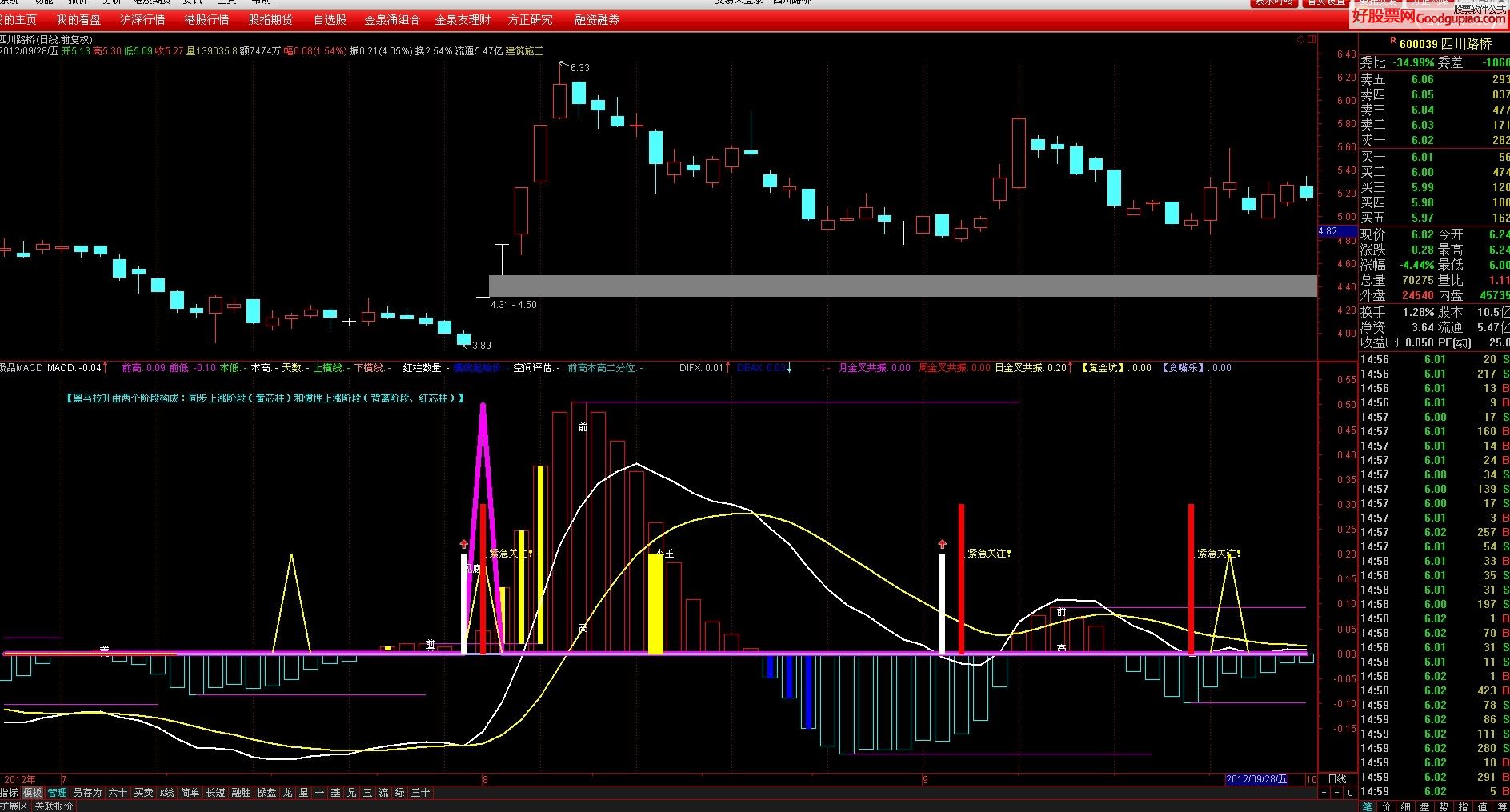
Task: Open 方正研究 menu item
Action: pos(530,19)
